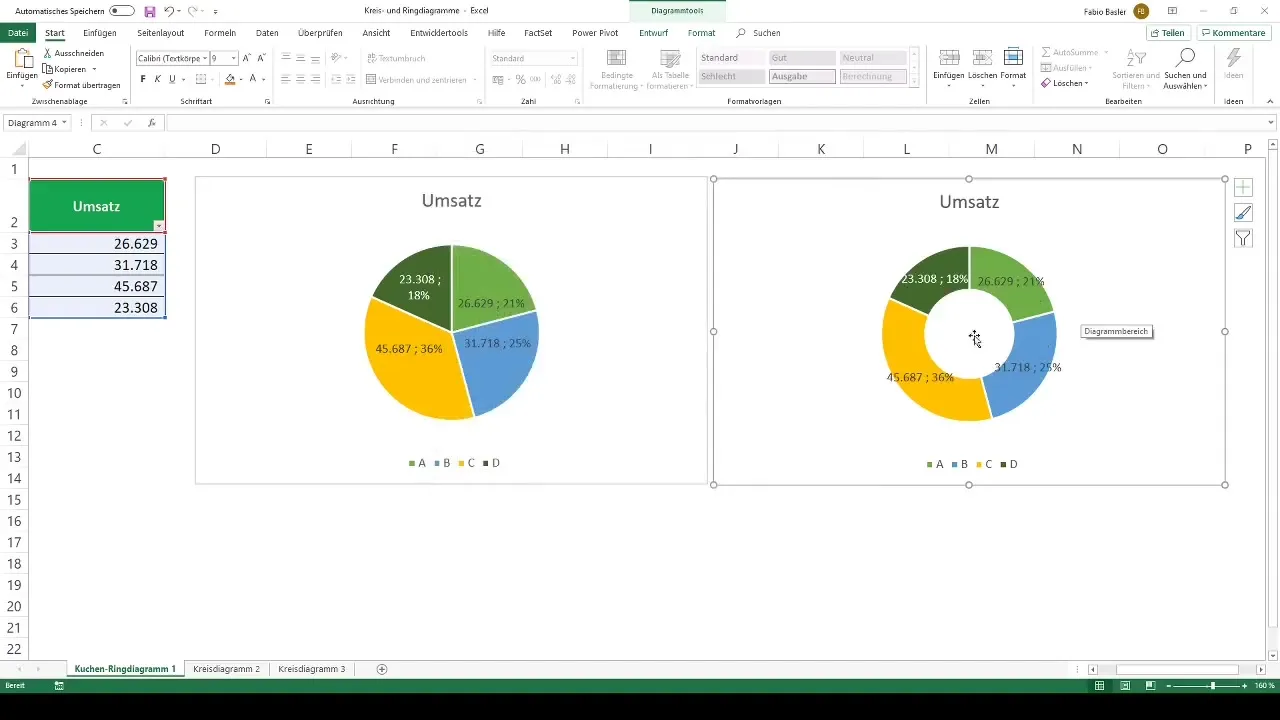Click the chart styles brush icon

tap(1243, 212)
